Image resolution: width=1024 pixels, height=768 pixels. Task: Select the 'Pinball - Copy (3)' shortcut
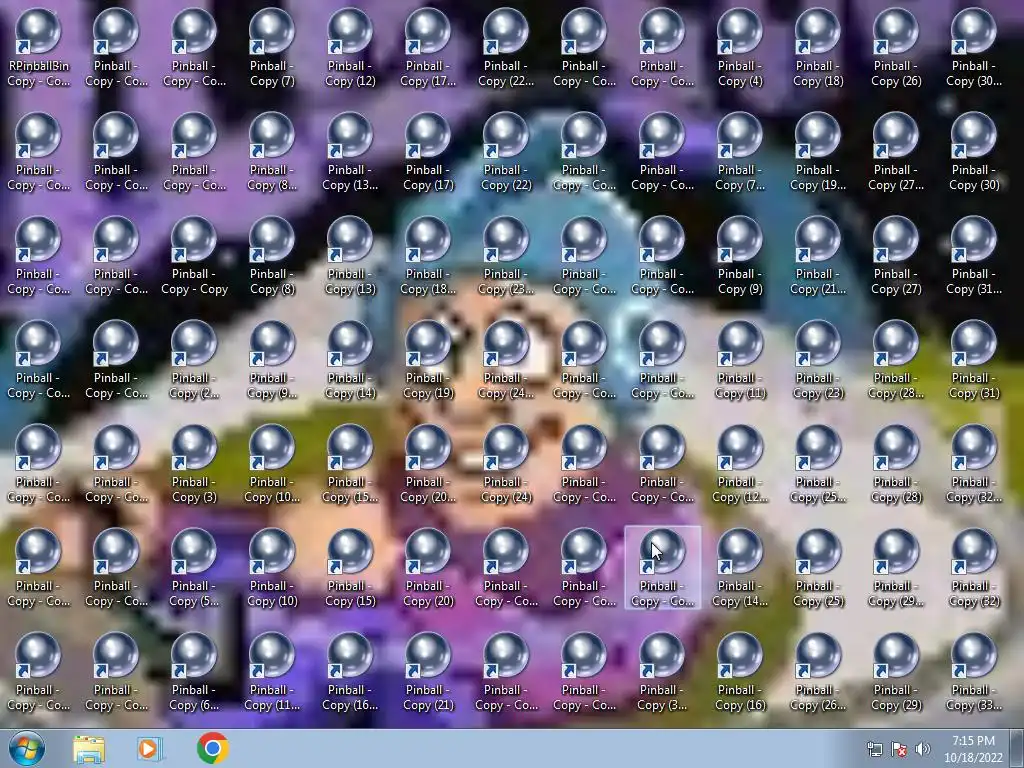coord(195,464)
